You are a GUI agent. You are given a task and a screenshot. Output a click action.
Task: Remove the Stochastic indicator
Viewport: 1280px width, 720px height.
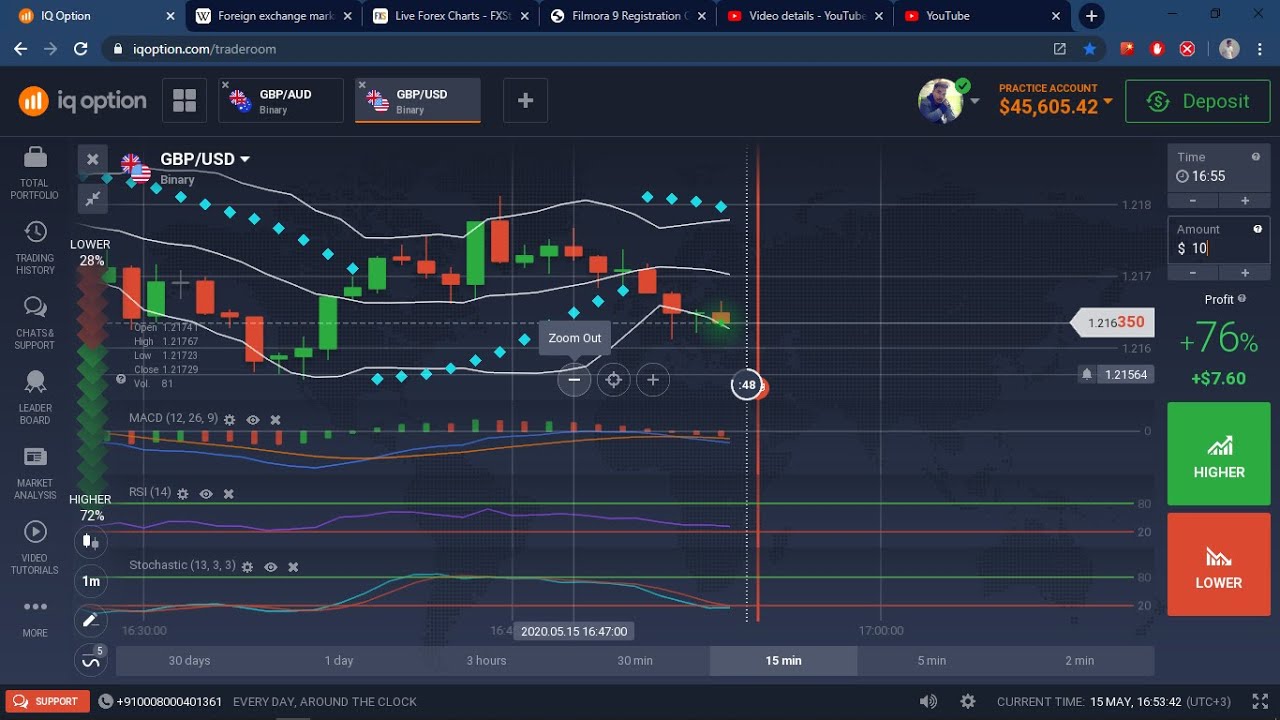293,566
